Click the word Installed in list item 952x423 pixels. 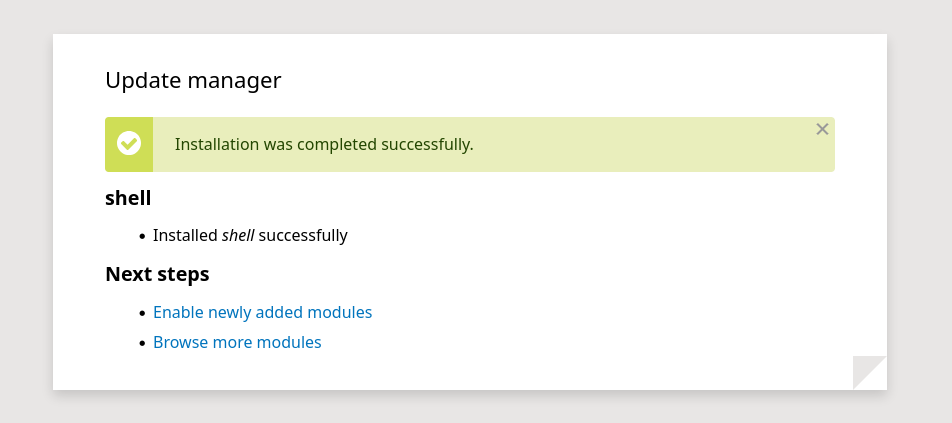[185, 235]
